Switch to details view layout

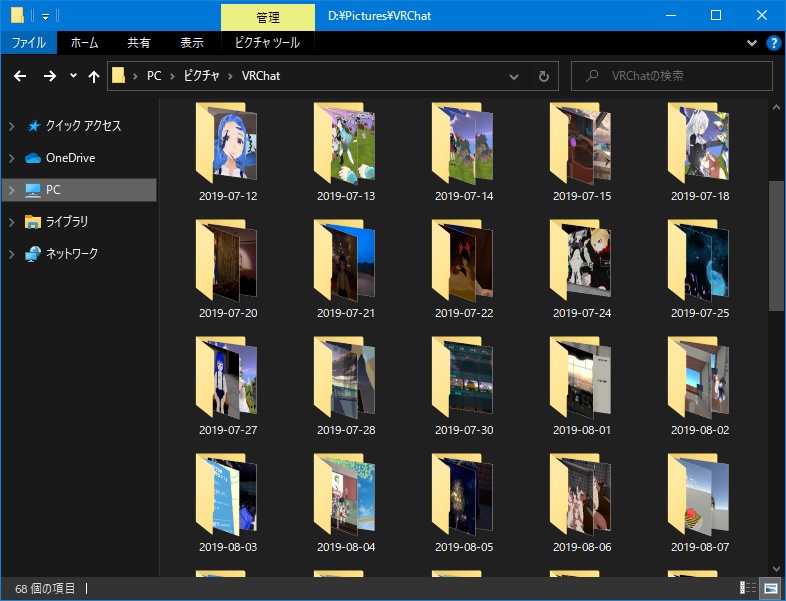coord(748,587)
